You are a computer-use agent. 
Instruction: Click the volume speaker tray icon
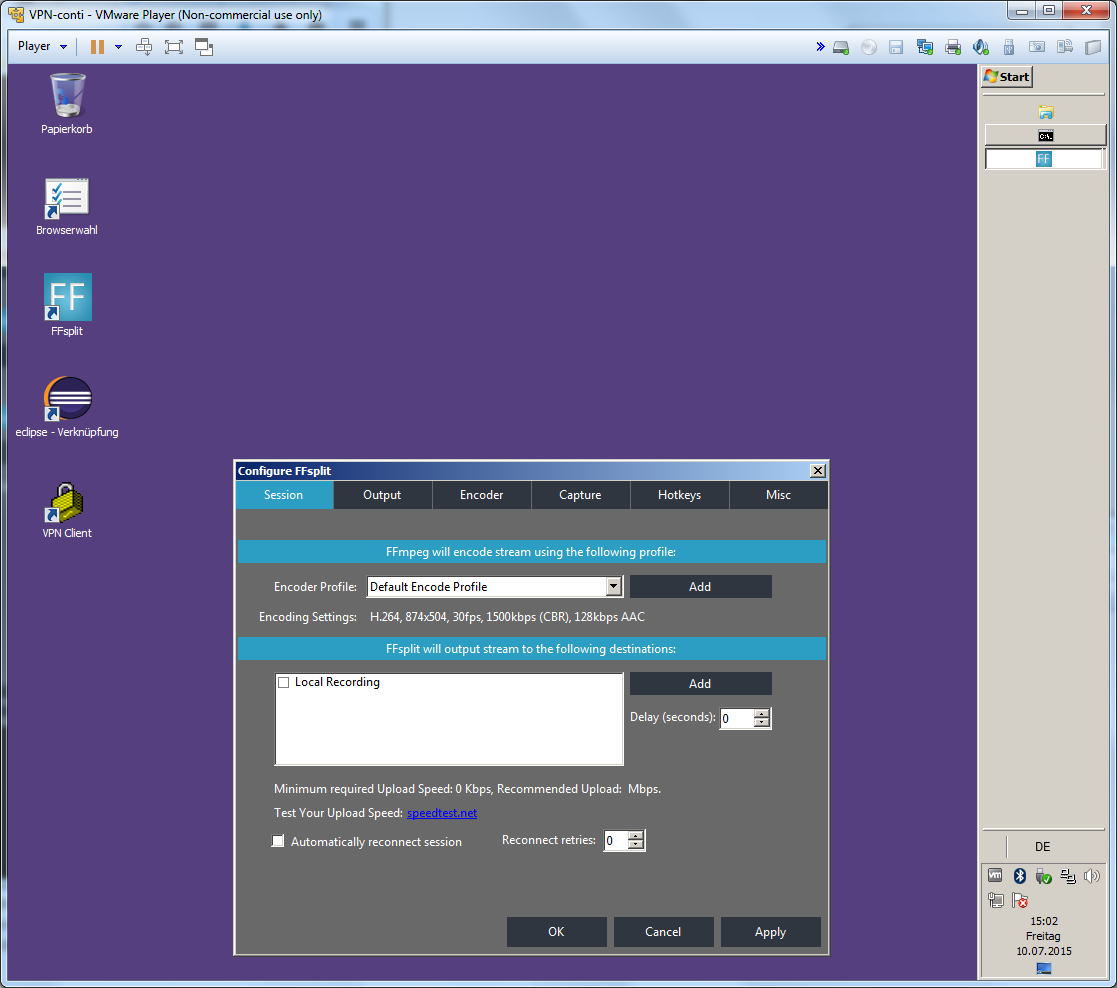(1091, 876)
